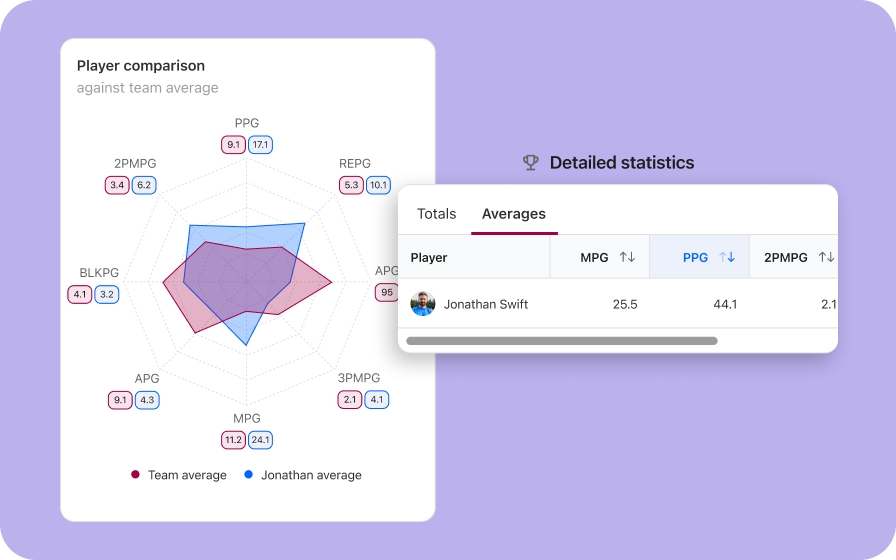Click the horizontal scrollbar under the table

point(562,341)
